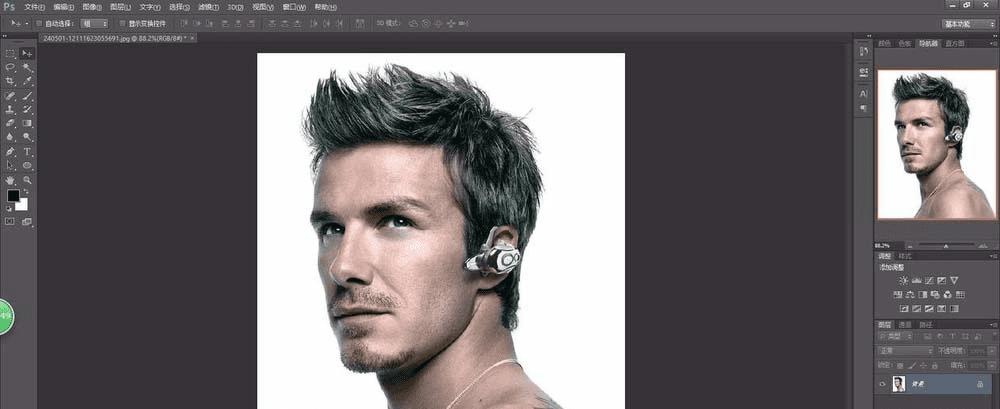Select the Rectangular Marquee tool
This screenshot has height=409, width=1000.
[10, 52]
